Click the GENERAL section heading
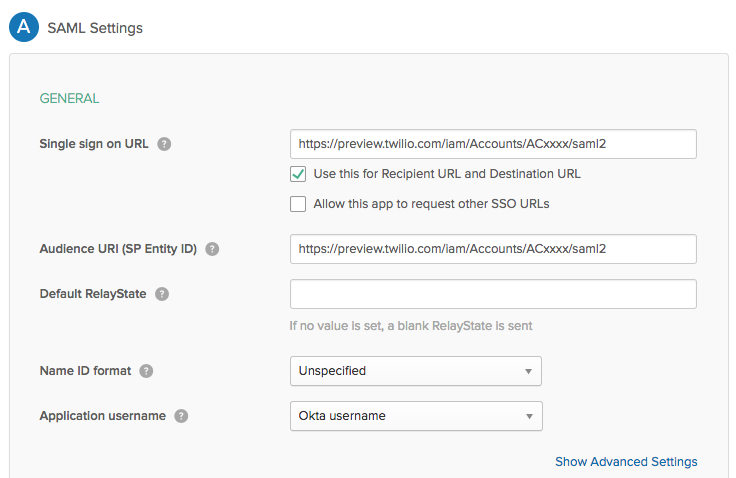Image resolution: width=736 pixels, height=478 pixels. pos(69,98)
